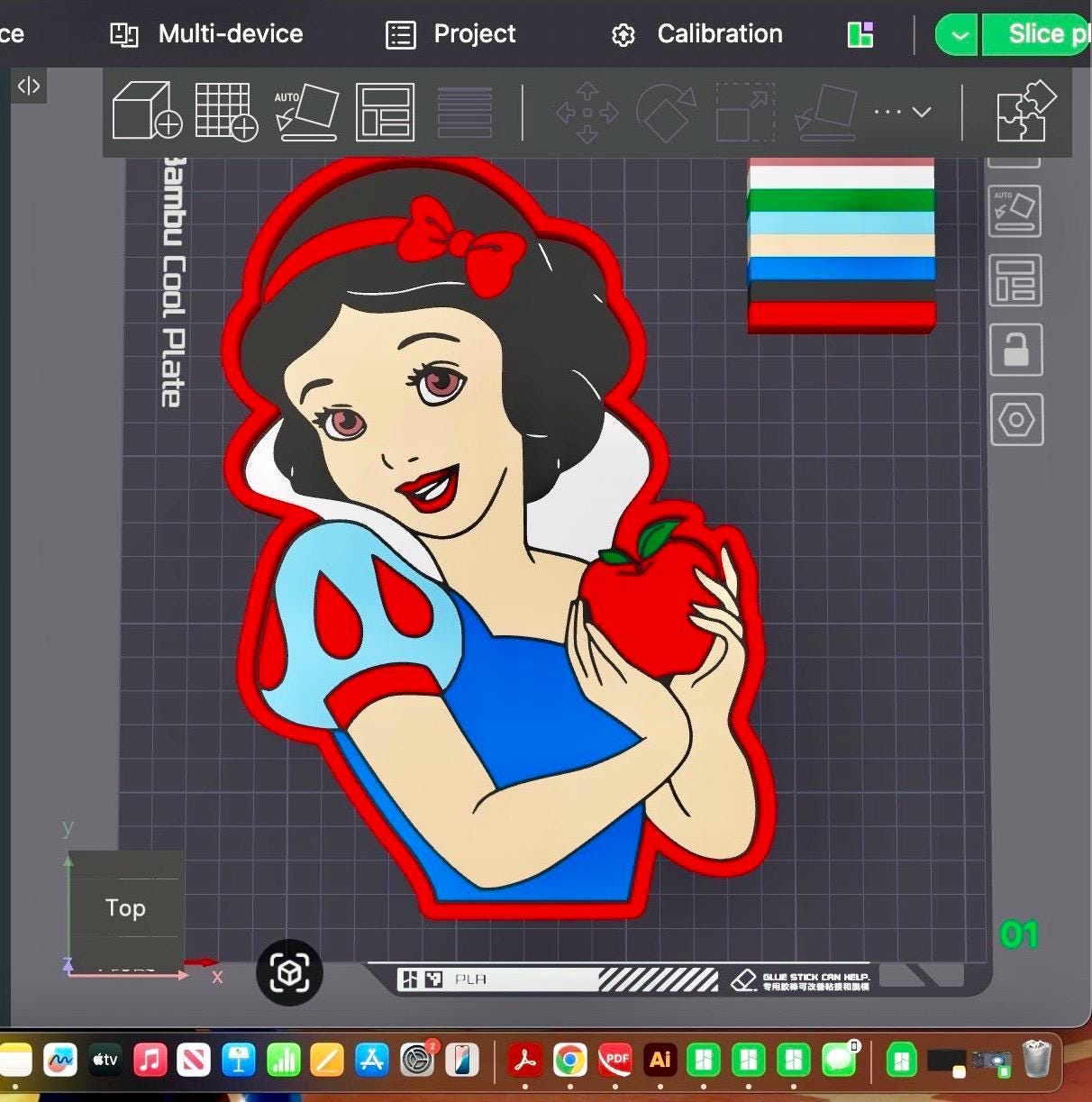Open App Store from the dock
Viewport: 1092px width, 1102px height.
[372, 1061]
